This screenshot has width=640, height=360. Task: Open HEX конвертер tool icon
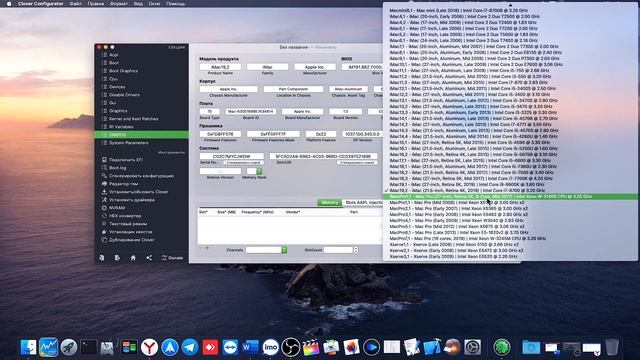[x=104, y=216]
